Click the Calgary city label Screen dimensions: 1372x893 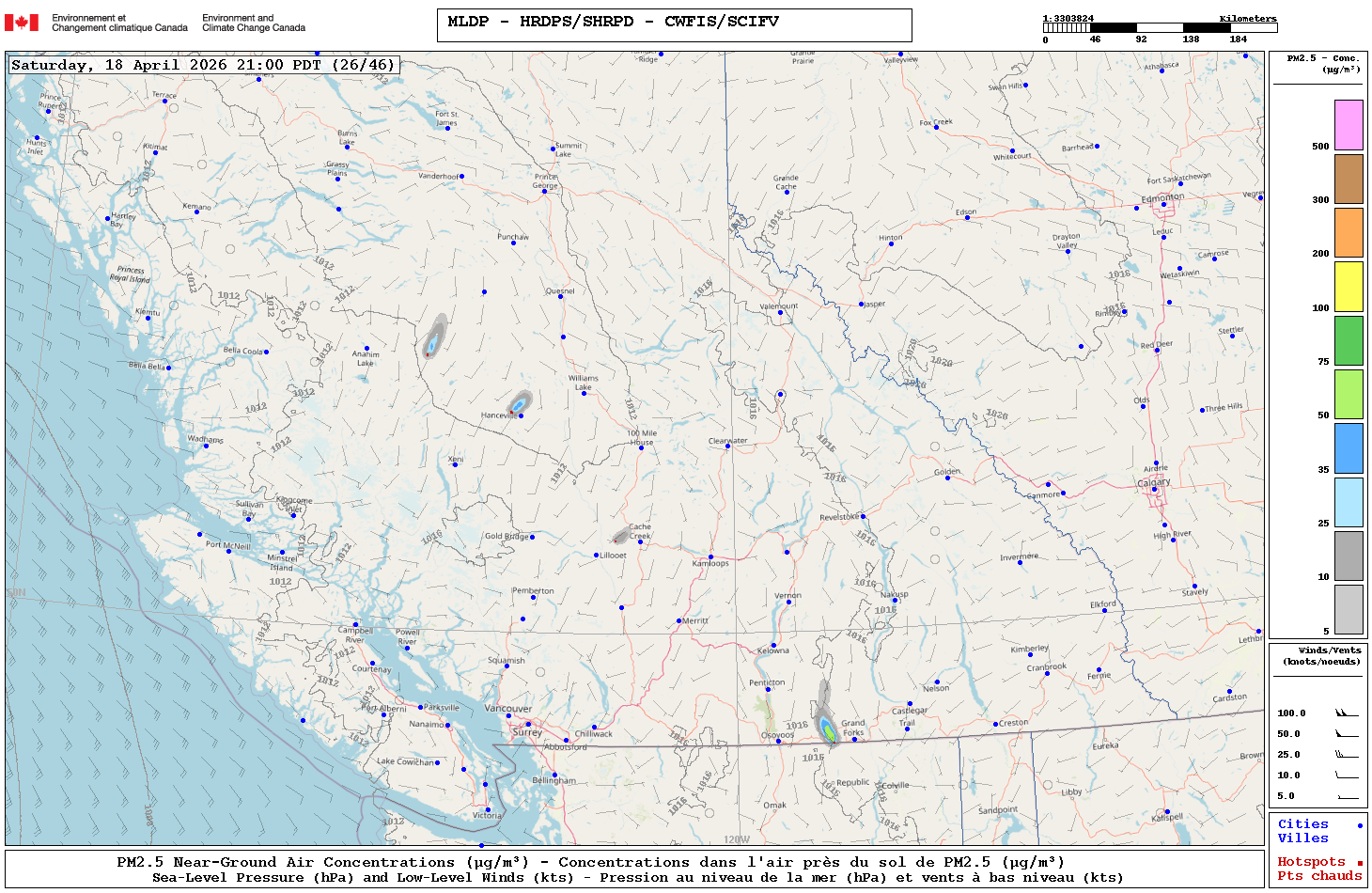click(1154, 482)
